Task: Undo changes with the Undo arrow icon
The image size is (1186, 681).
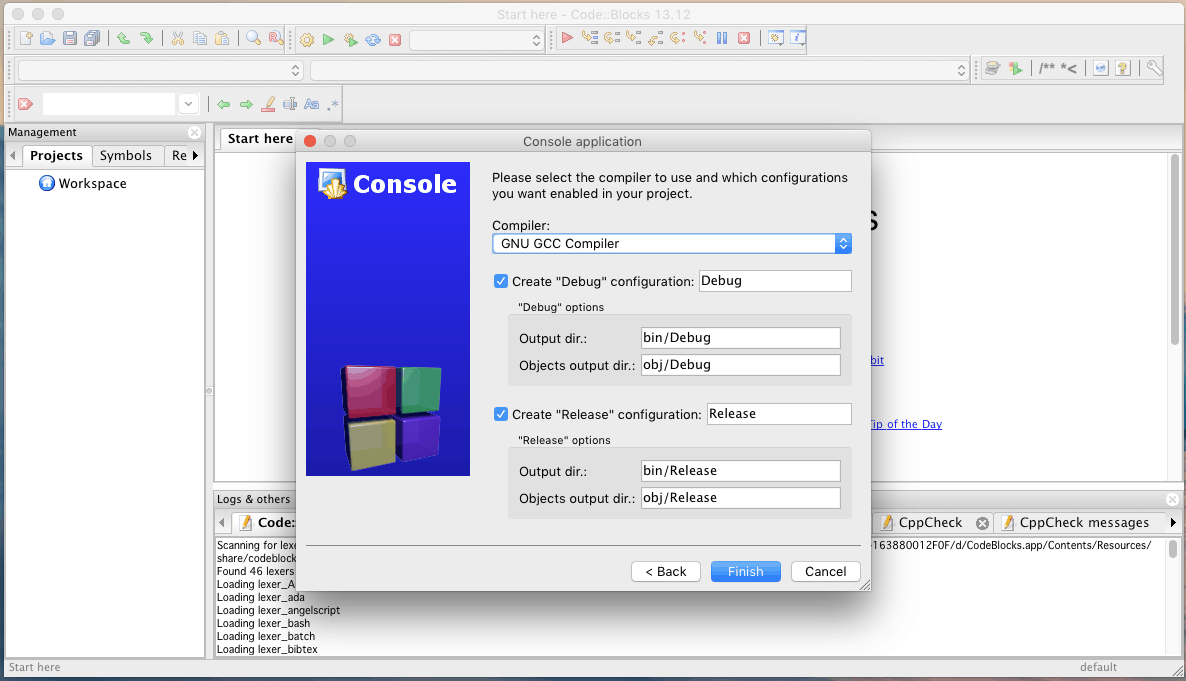Action: point(124,38)
